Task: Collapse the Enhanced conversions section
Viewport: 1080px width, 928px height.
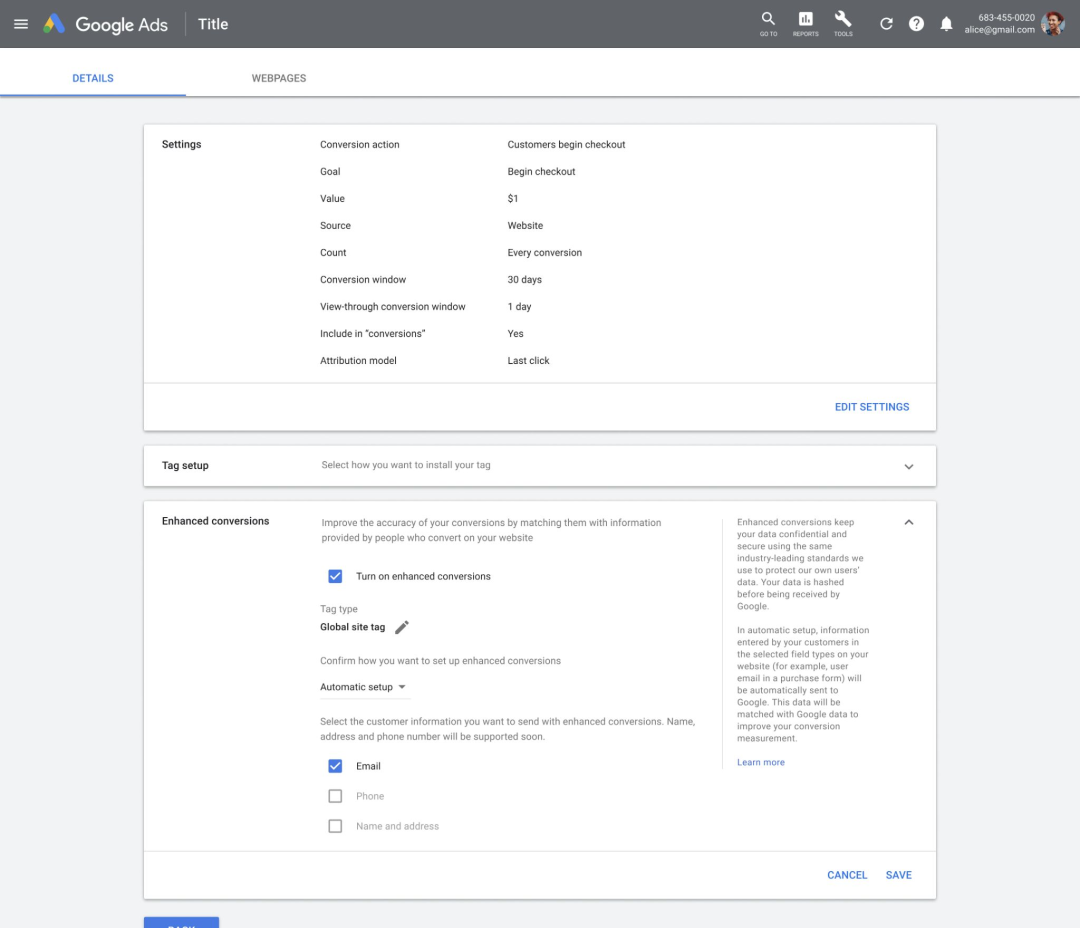Action: (908, 522)
